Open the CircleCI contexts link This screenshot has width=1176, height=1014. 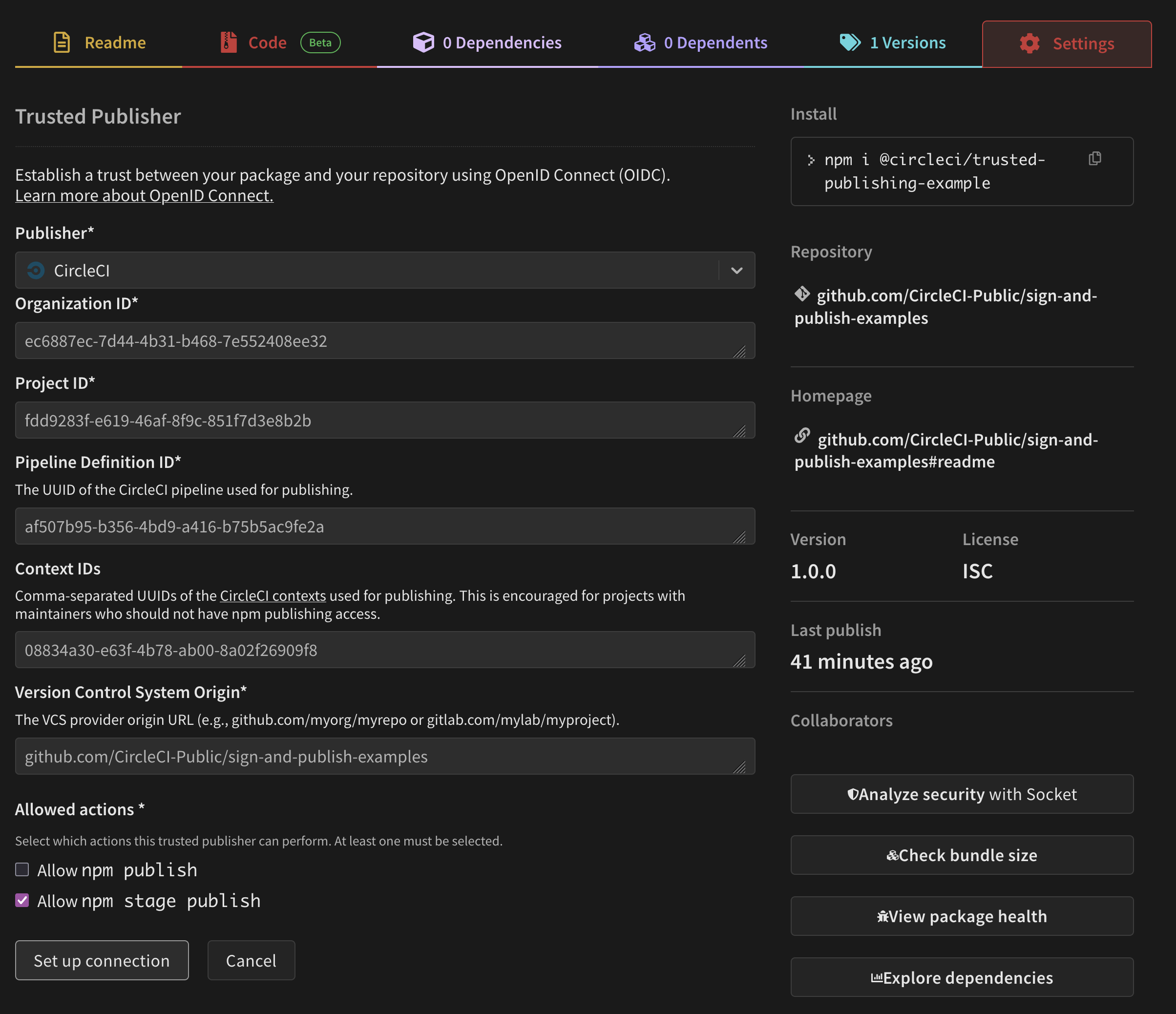point(273,595)
